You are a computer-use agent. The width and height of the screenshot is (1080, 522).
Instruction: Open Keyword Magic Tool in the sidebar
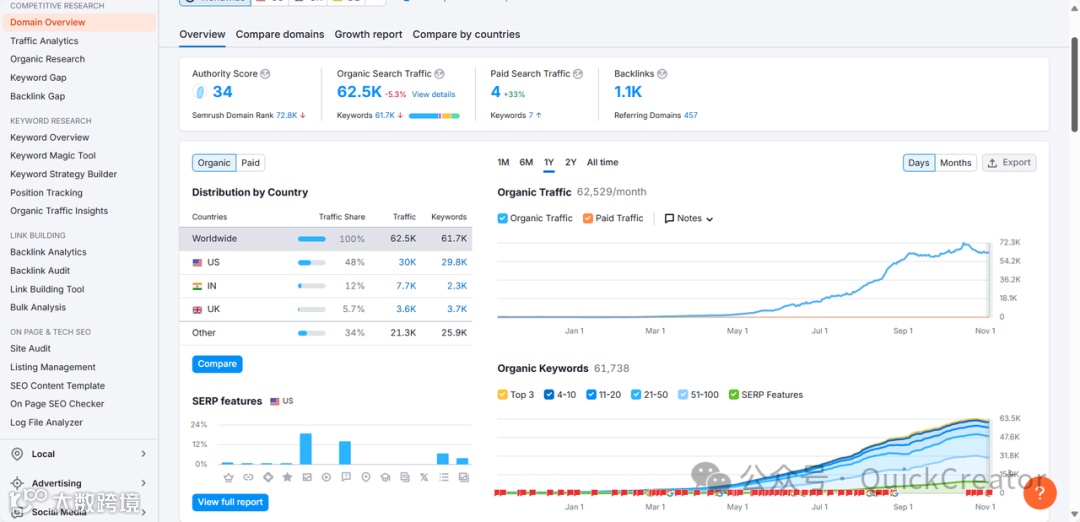tap(53, 156)
